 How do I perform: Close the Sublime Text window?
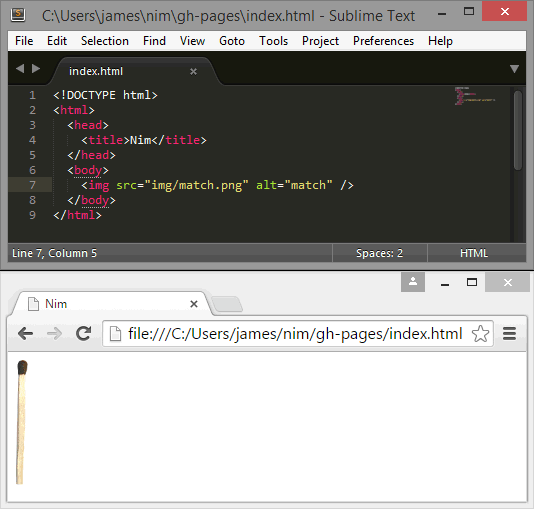(x=505, y=12)
